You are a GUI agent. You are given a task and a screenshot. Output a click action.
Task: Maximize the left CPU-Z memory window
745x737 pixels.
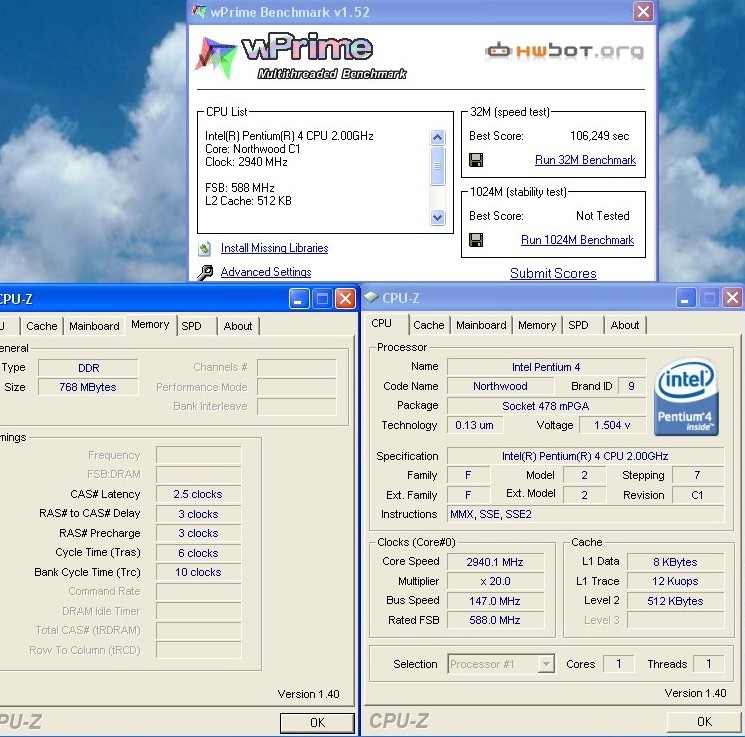point(322,299)
